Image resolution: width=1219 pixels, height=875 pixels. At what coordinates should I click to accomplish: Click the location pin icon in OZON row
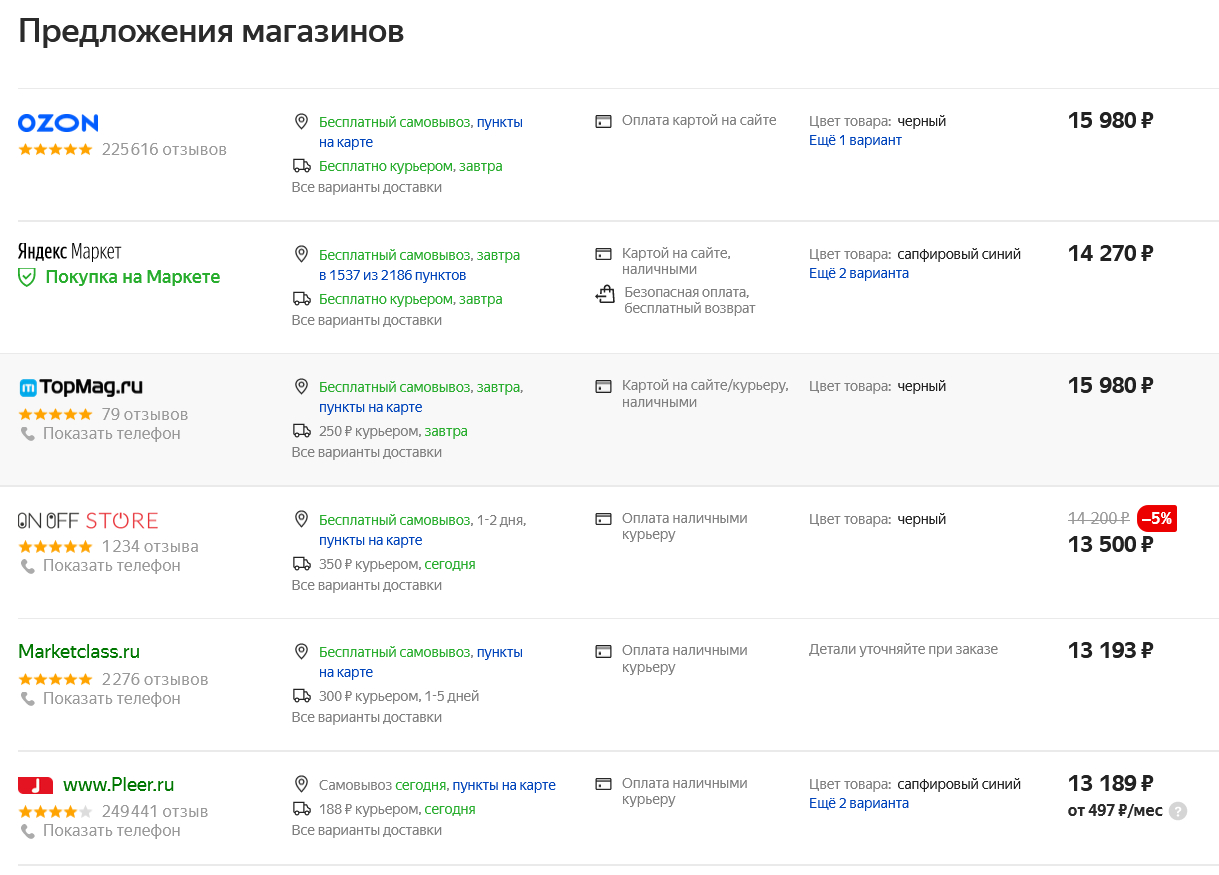coord(301,122)
